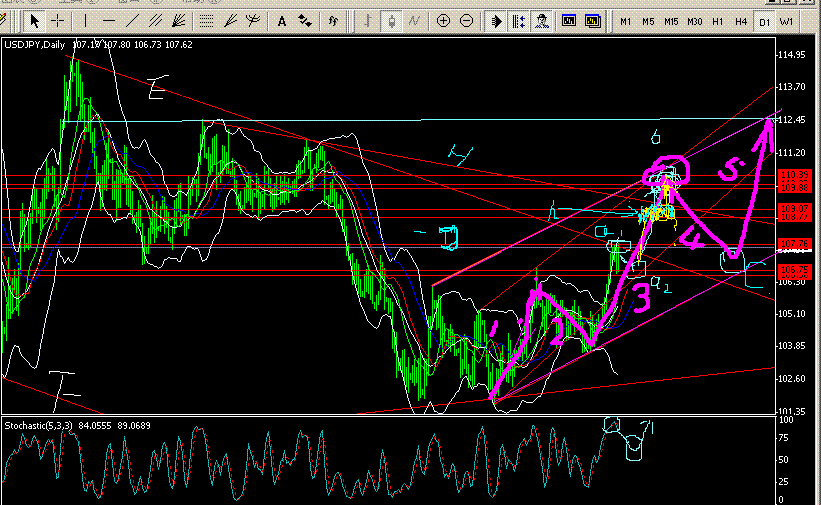Toggle the chart shift button
The image size is (821, 505).
tap(519, 20)
